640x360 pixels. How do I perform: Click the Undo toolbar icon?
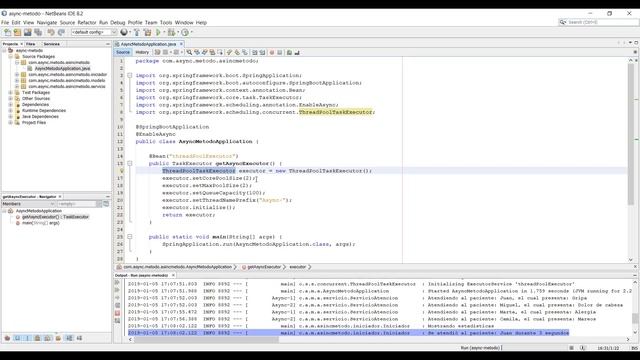(51, 32)
